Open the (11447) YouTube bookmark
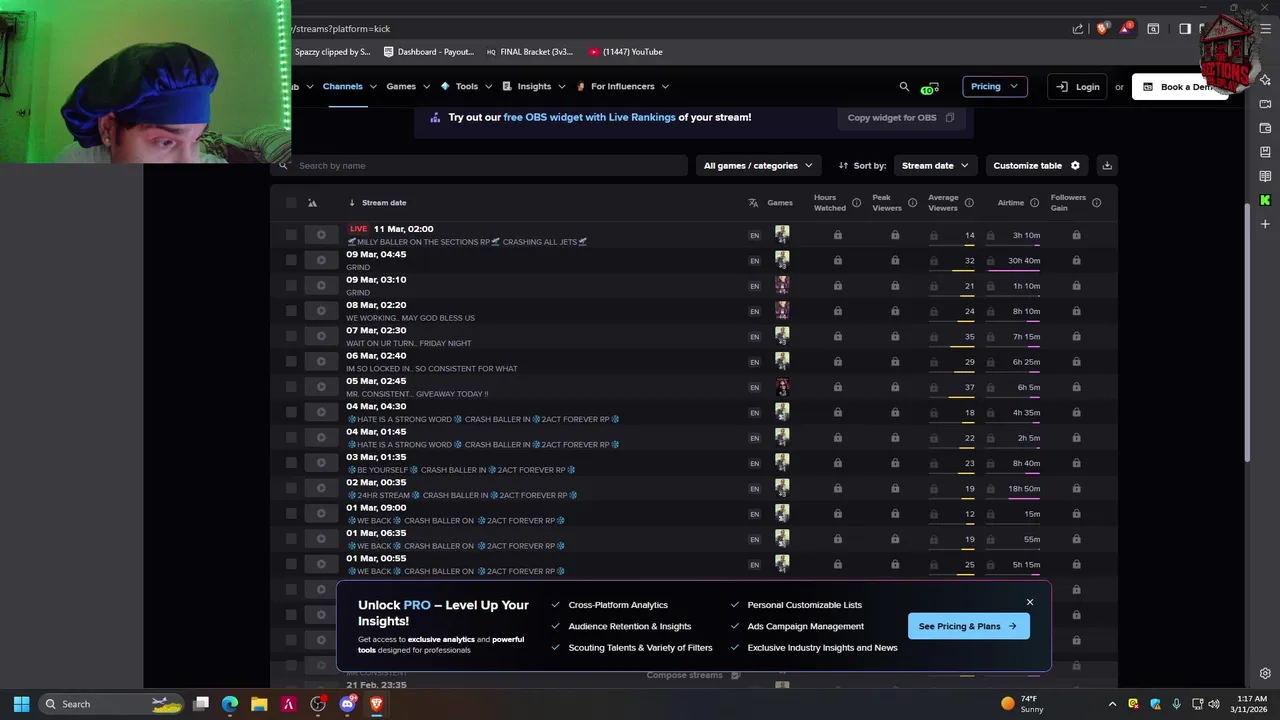Screen dimensions: 1280x720 (x=626, y=52)
